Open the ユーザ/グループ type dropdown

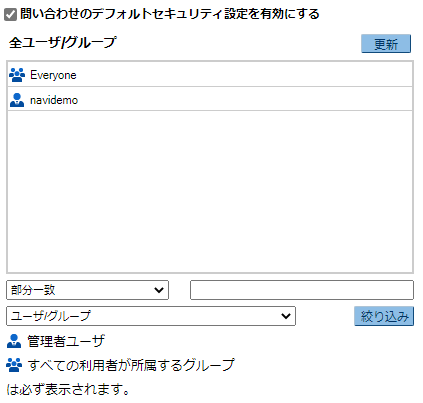pos(151,316)
